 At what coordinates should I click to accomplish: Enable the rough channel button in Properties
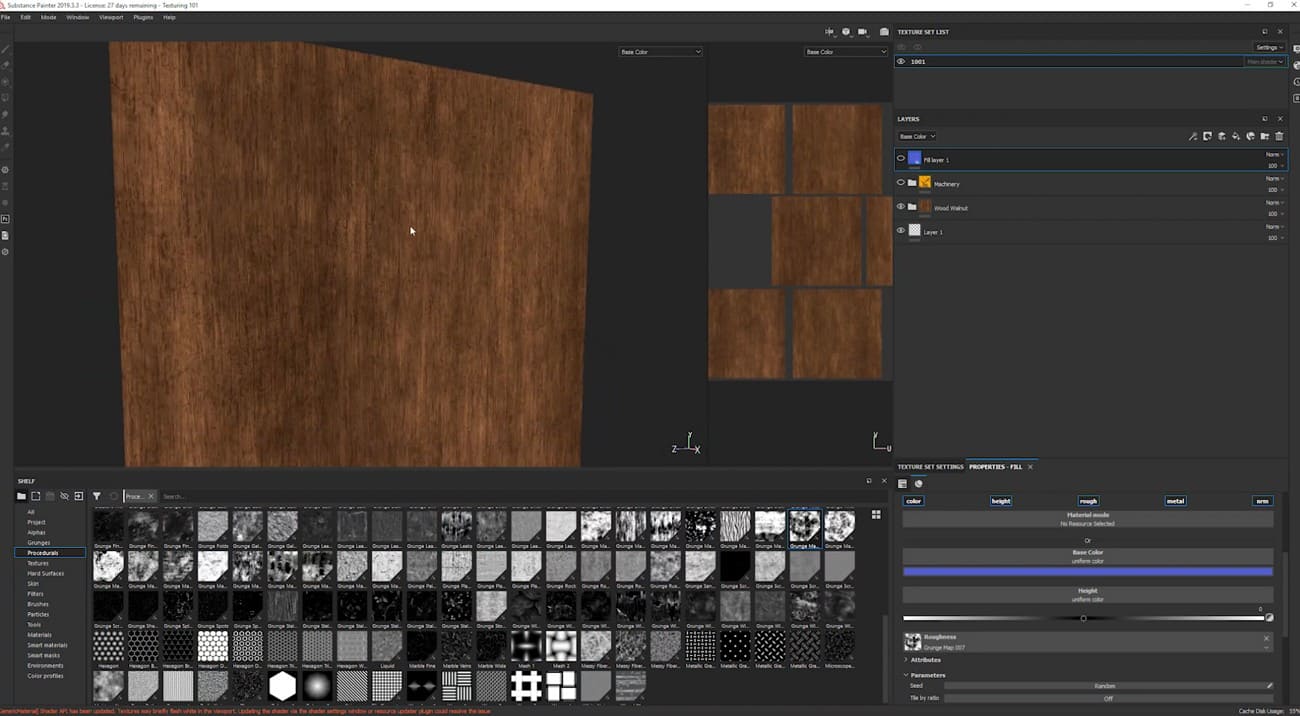point(1088,501)
